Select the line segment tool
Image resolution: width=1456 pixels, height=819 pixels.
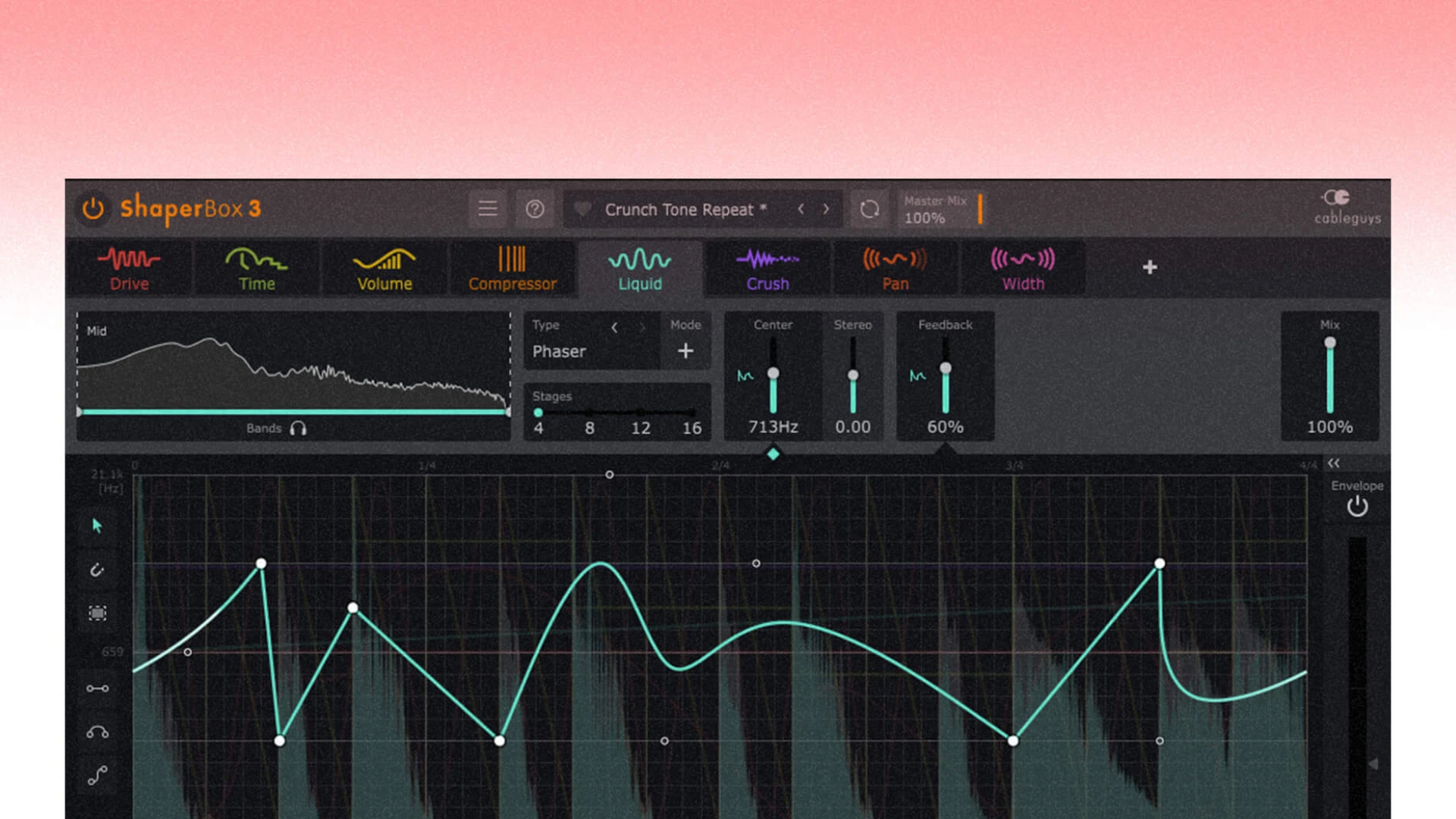[97, 689]
